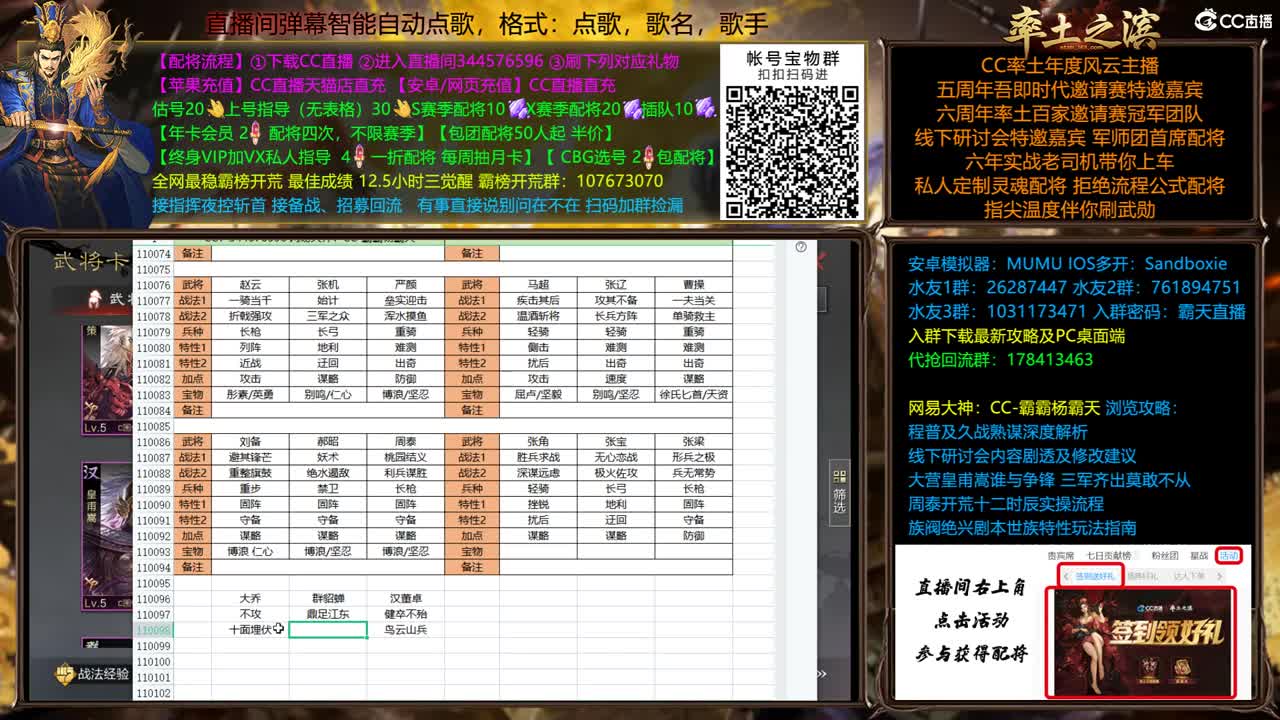This screenshot has width=1280, height=720.
Task: Click the 张梁 cell
Action: (x=693, y=442)
